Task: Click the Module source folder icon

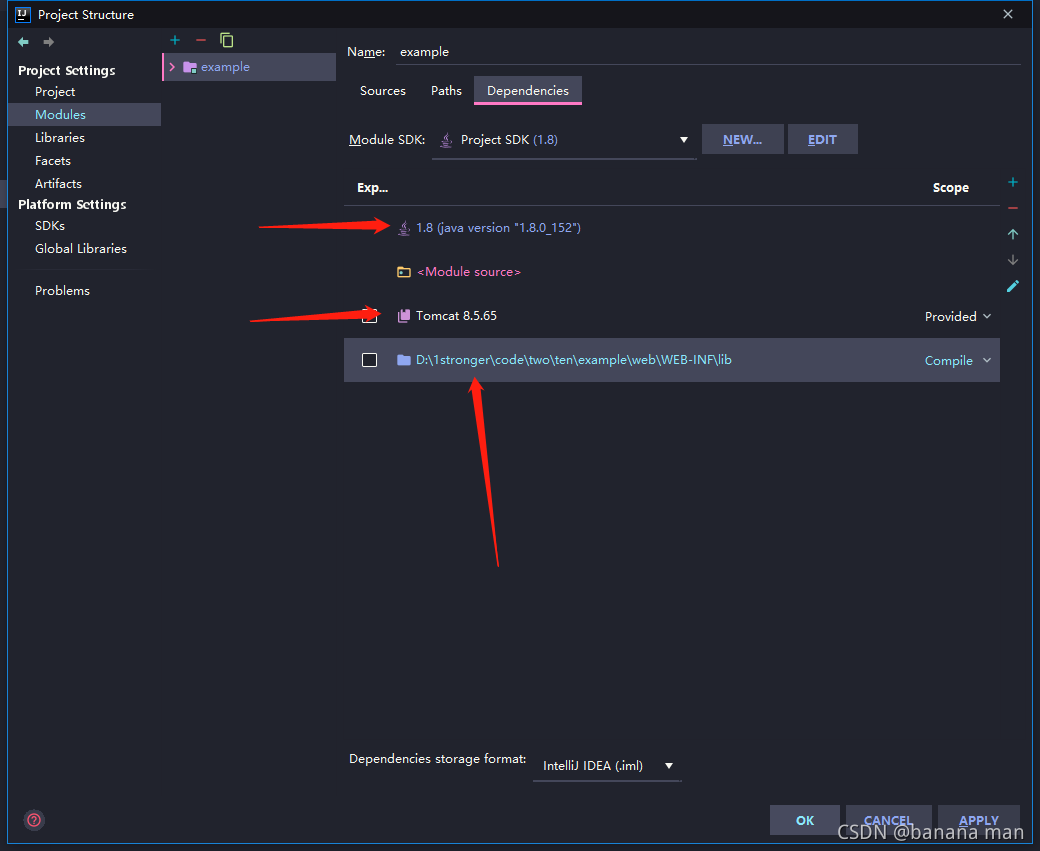Action: click(x=403, y=271)
